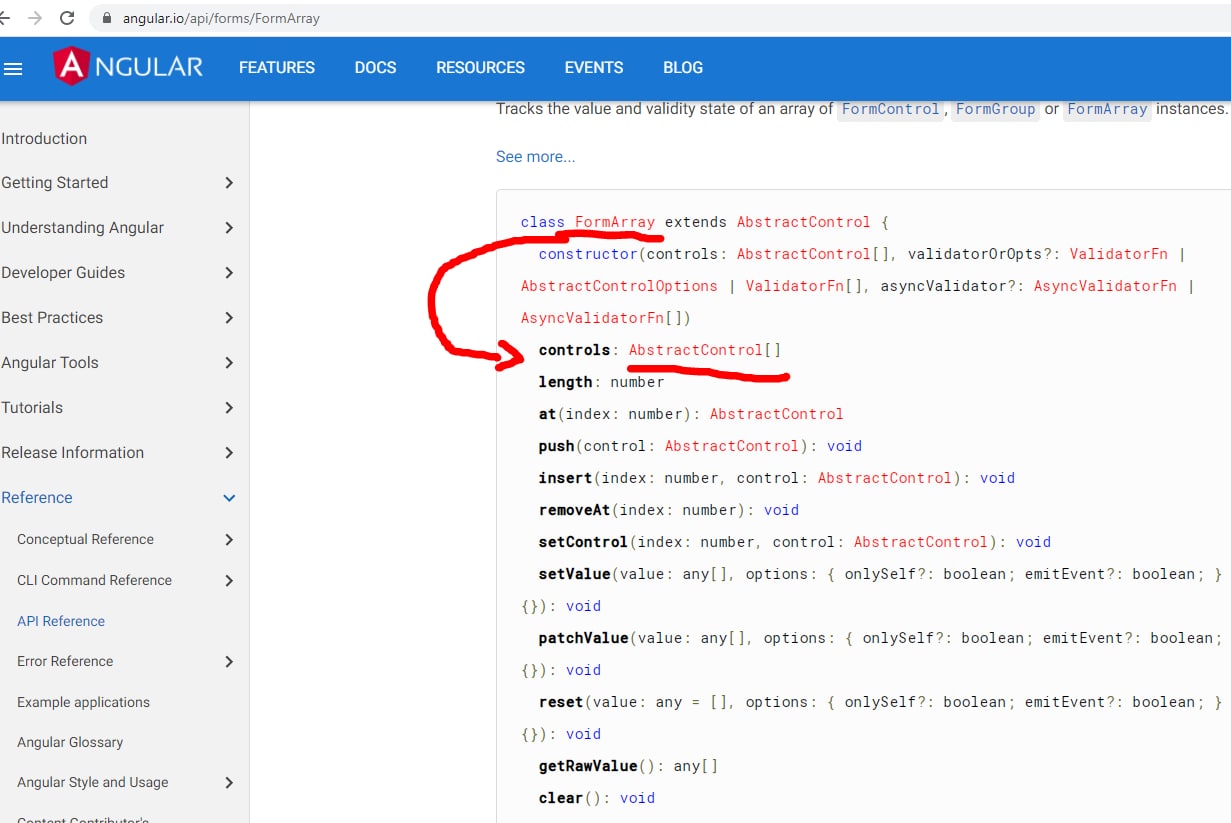Click the controls property name
The image size is (1231, 823).
[574, 350]
